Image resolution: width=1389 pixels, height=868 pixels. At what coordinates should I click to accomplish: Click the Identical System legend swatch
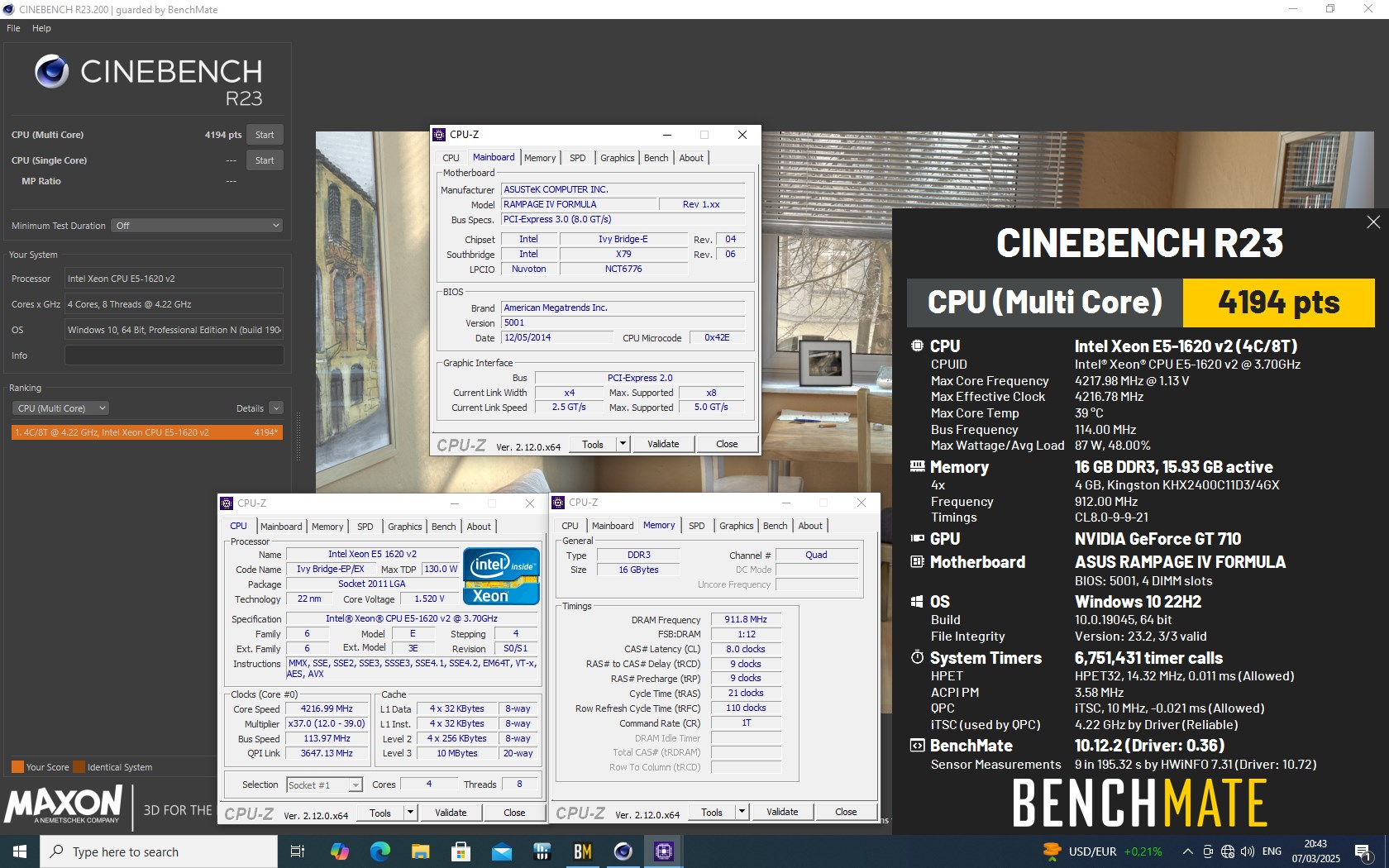(x=79, y=766)
